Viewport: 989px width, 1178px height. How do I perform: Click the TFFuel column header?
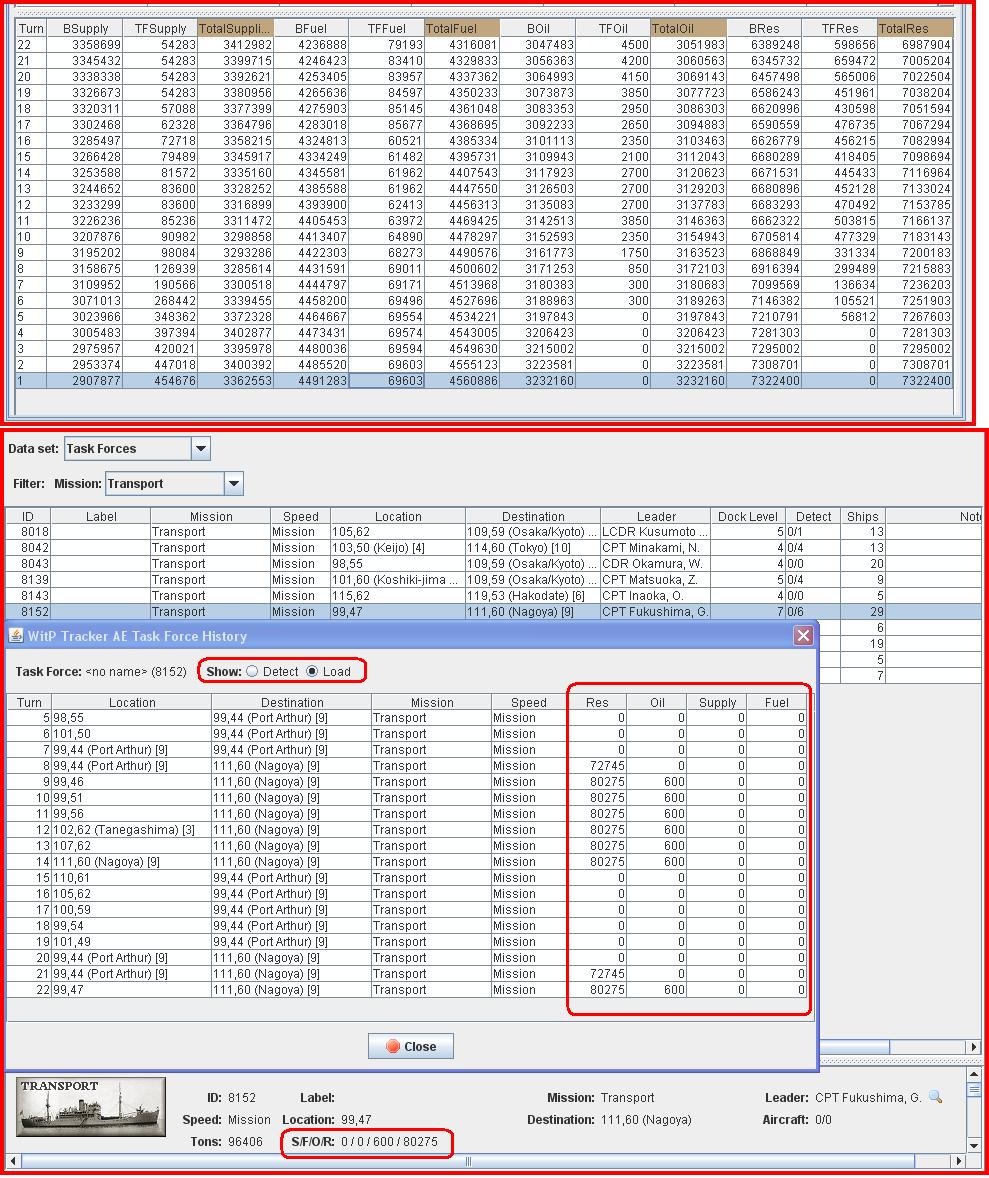coord(386,29)
